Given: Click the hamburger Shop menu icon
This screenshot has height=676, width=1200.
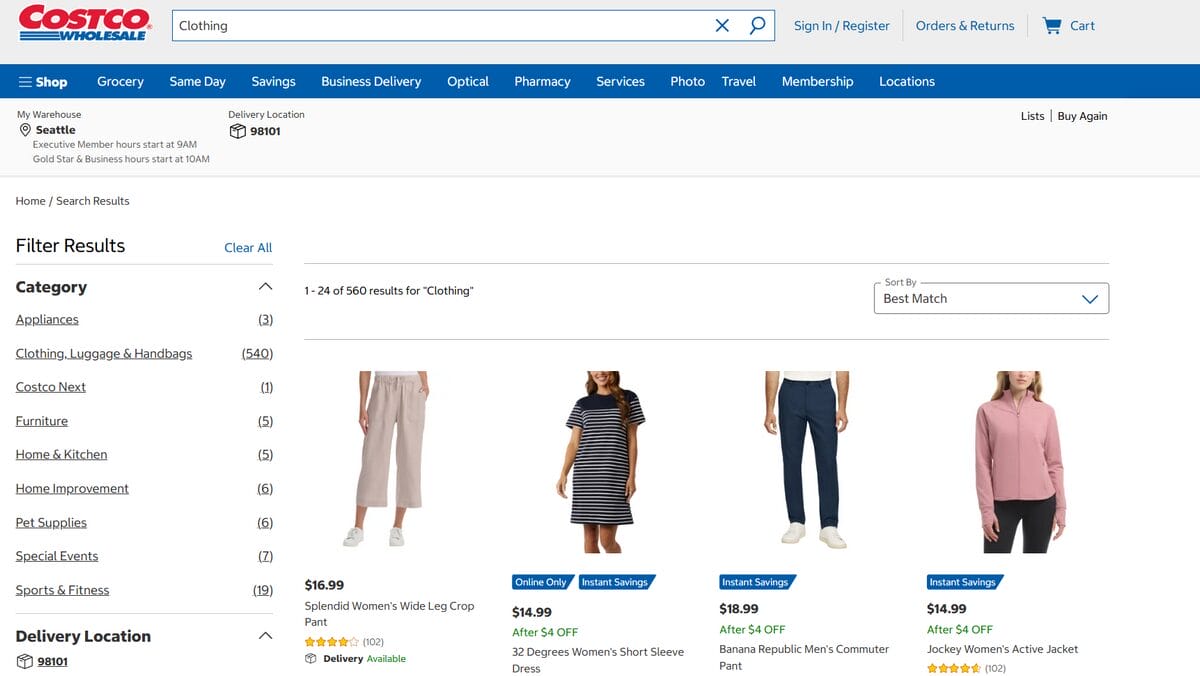Looking at the screenshot, I should [x=21, y=81].
